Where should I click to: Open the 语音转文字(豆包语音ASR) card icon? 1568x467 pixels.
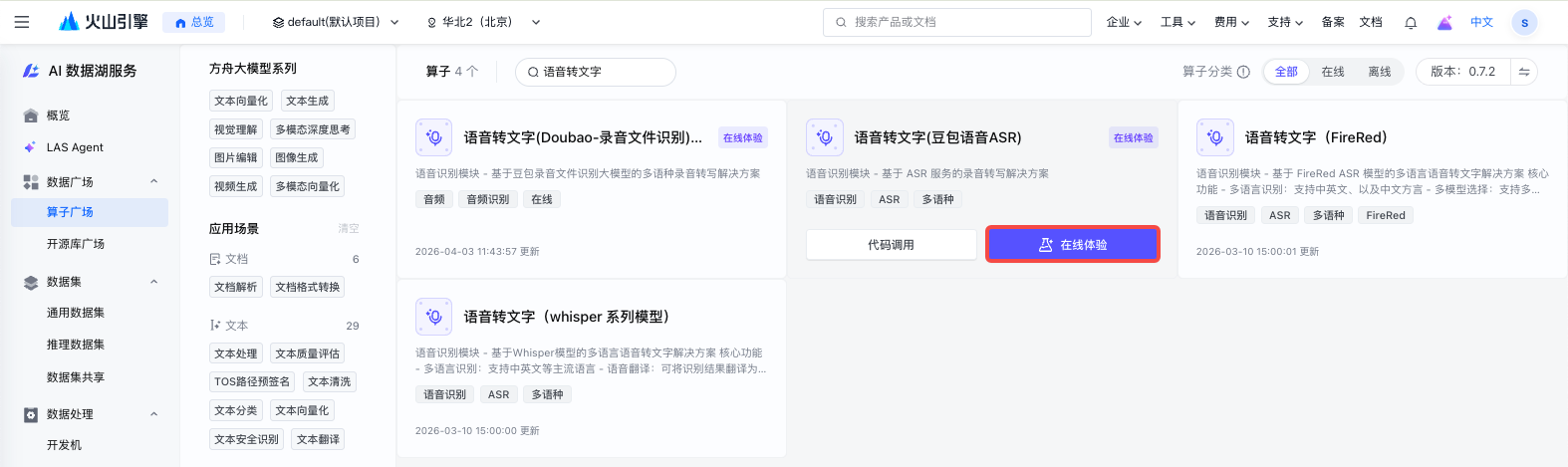[x=825, y=137]
